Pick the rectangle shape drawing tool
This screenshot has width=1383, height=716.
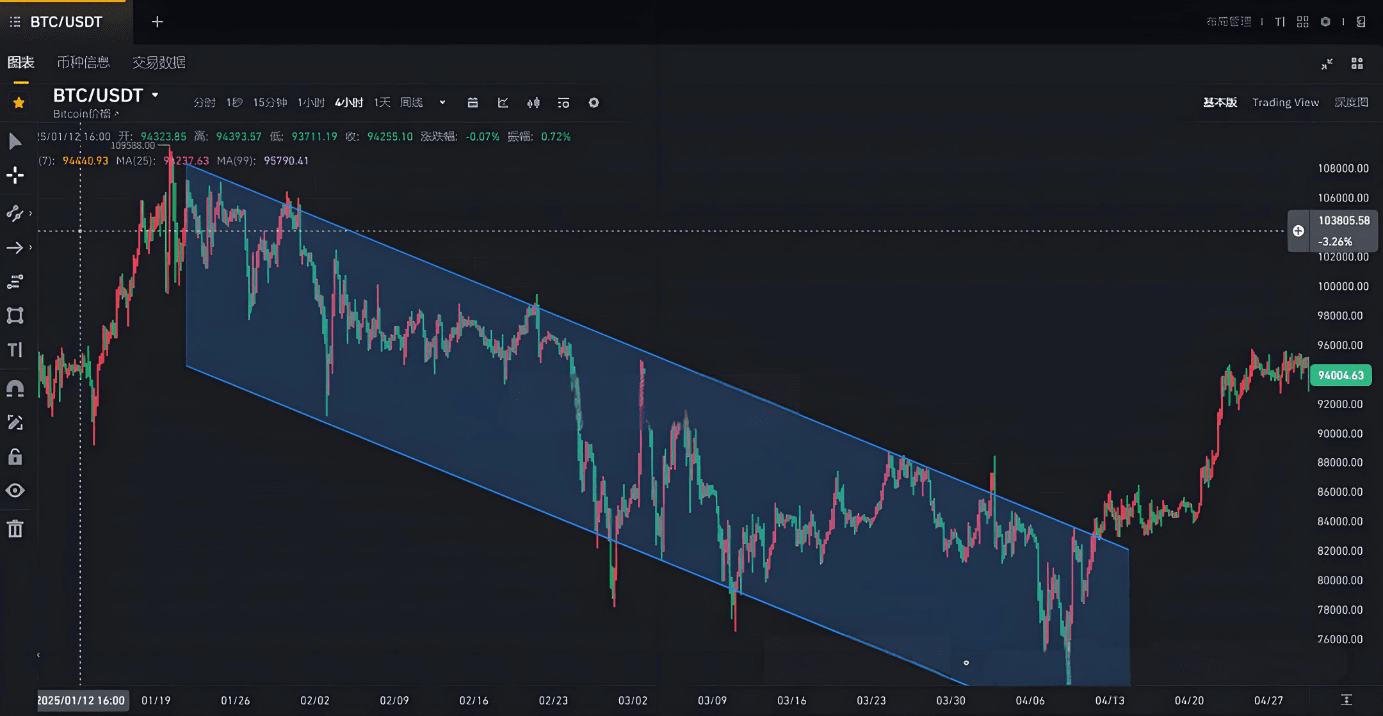(x=15, y=316)
